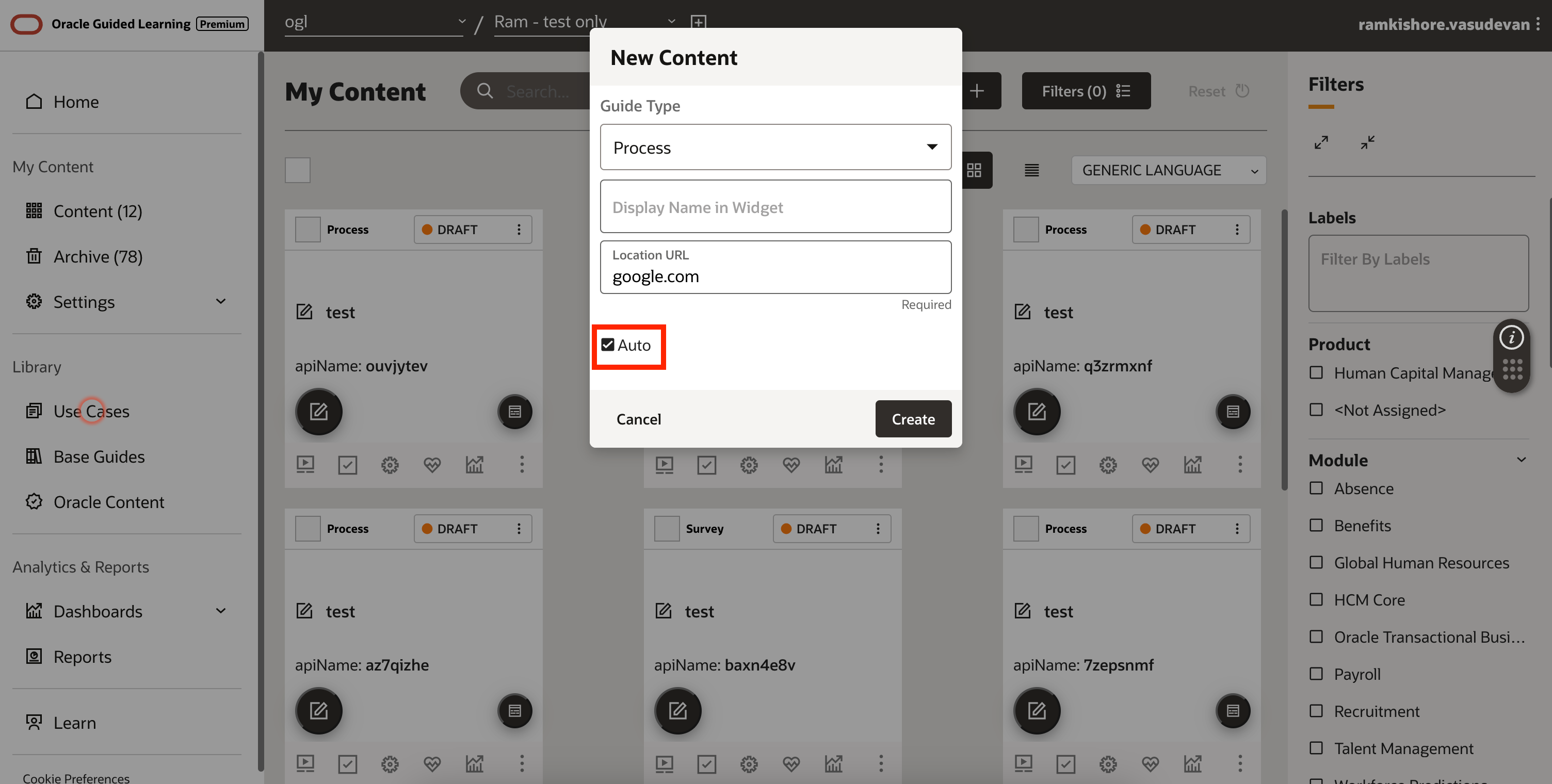1552x784 pixels.
Task: Collapse the Module filter section
Action: (x=1521, y=460)
